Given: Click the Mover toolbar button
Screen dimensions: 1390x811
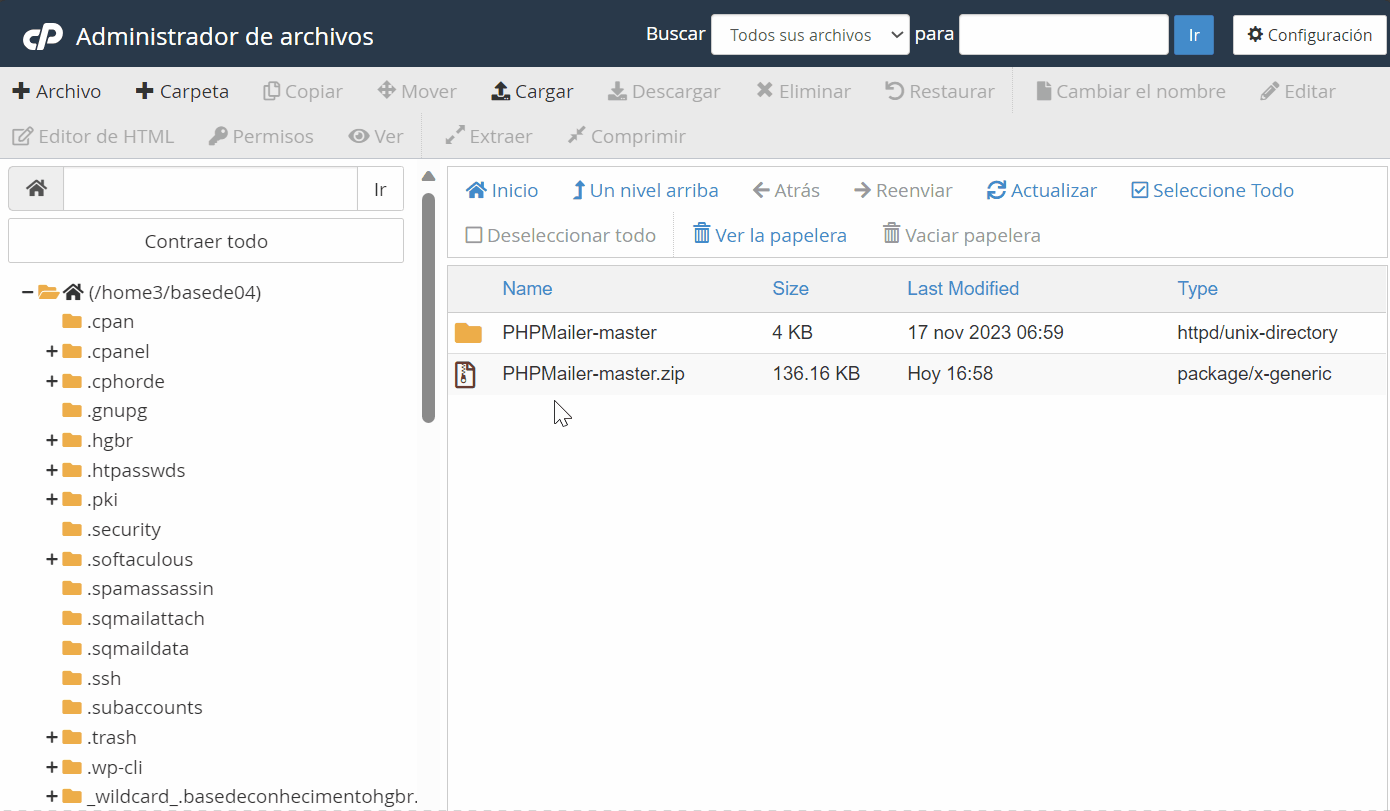Looking at the screenshot, I should tap(417, 91).
